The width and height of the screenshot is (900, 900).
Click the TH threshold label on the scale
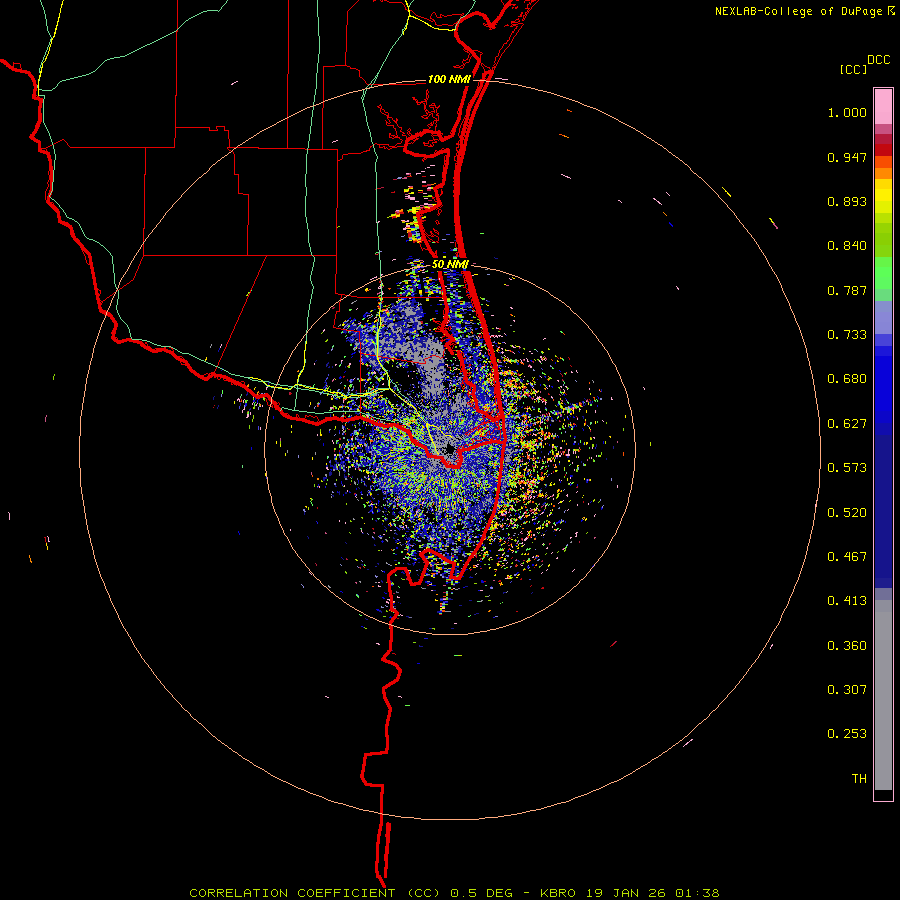pyautogui.click(x=859, y=779)
